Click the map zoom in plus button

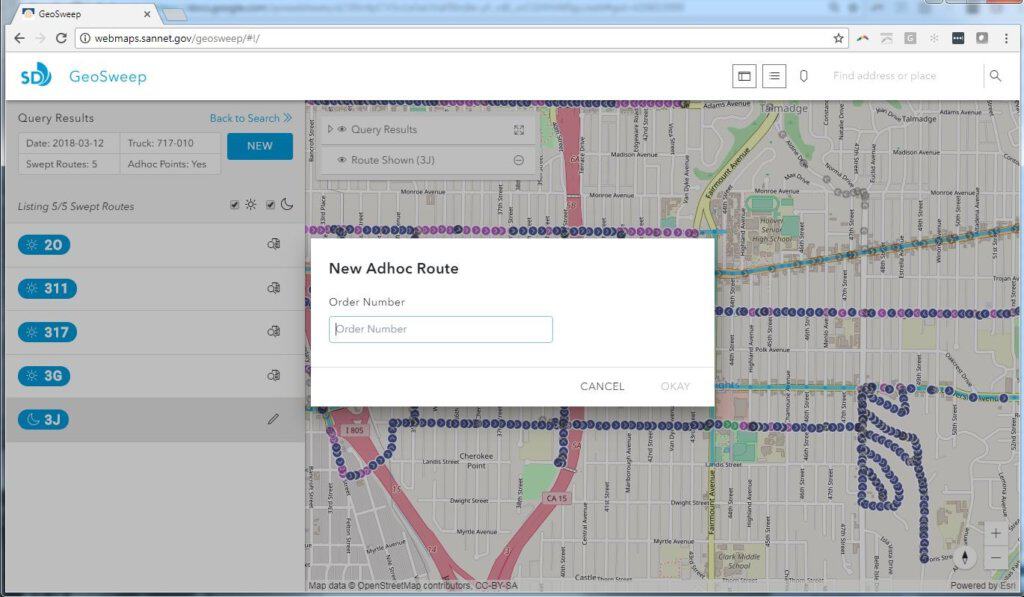[995, 534]
